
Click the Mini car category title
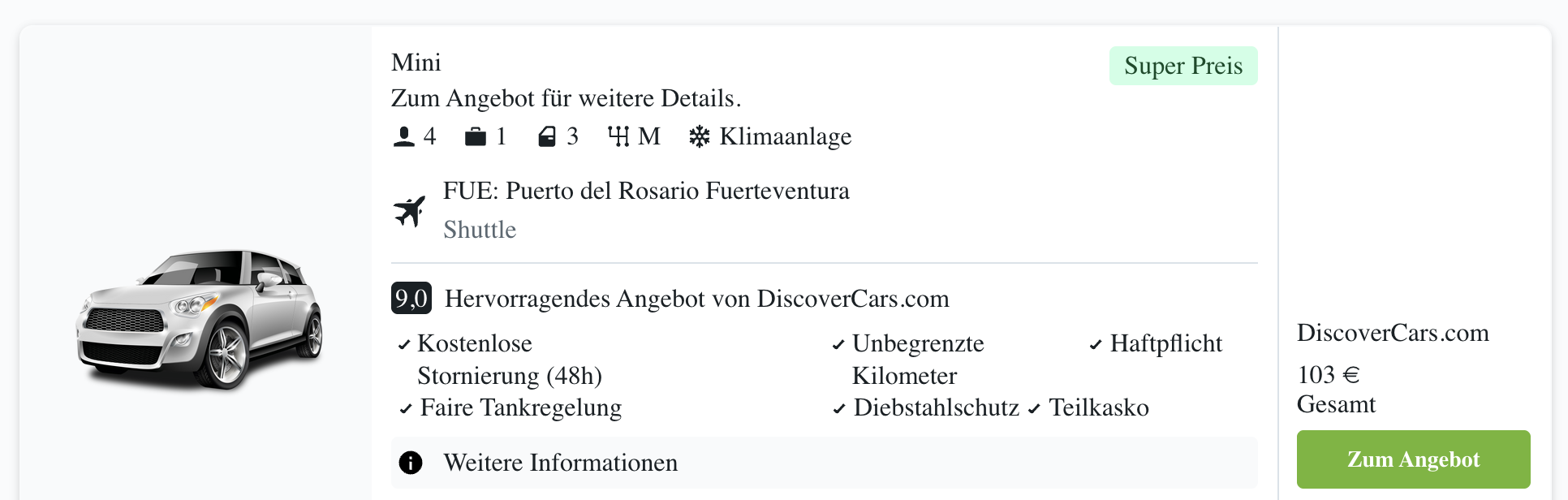coord(416,62)
